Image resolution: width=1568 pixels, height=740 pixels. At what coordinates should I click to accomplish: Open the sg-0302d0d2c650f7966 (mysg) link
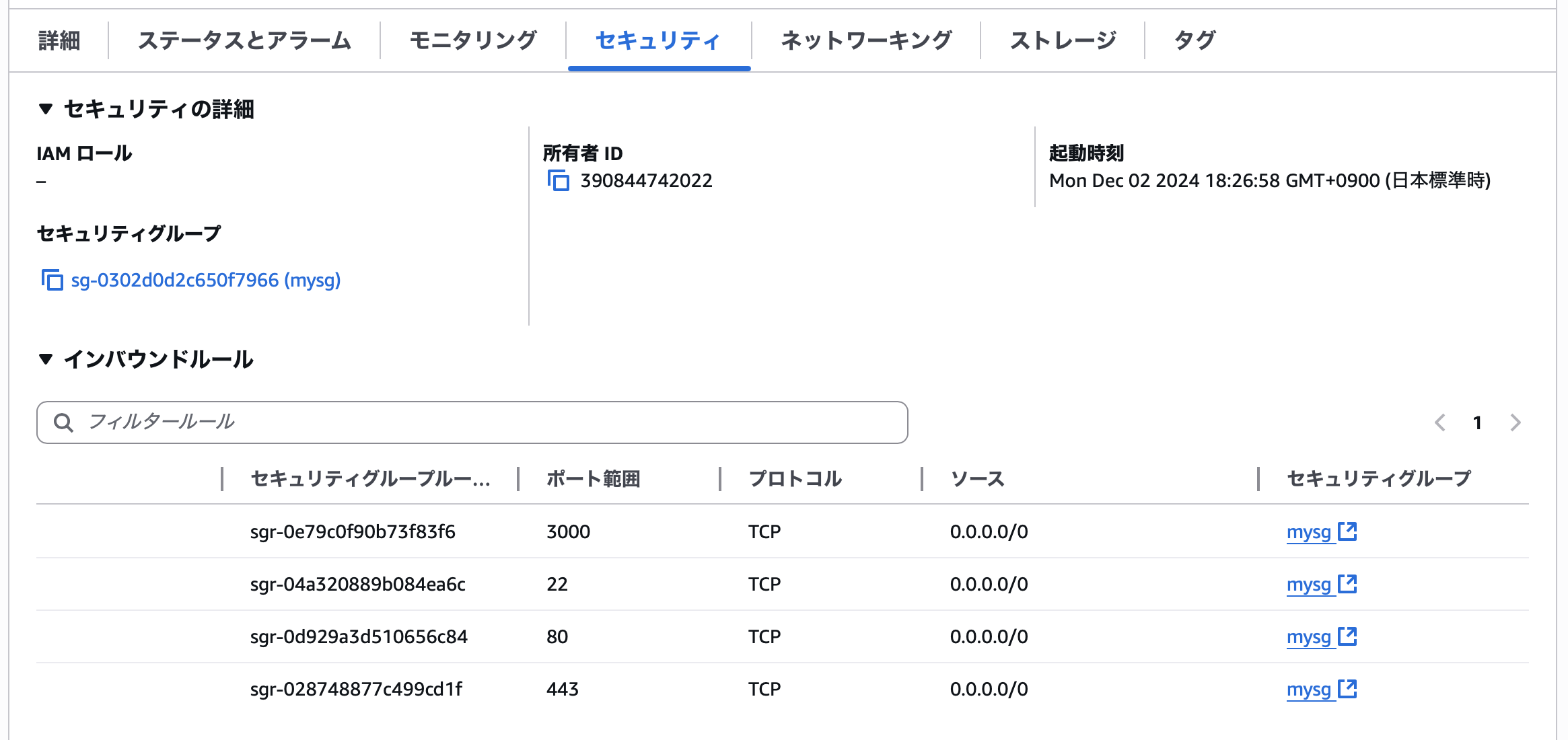206,280
